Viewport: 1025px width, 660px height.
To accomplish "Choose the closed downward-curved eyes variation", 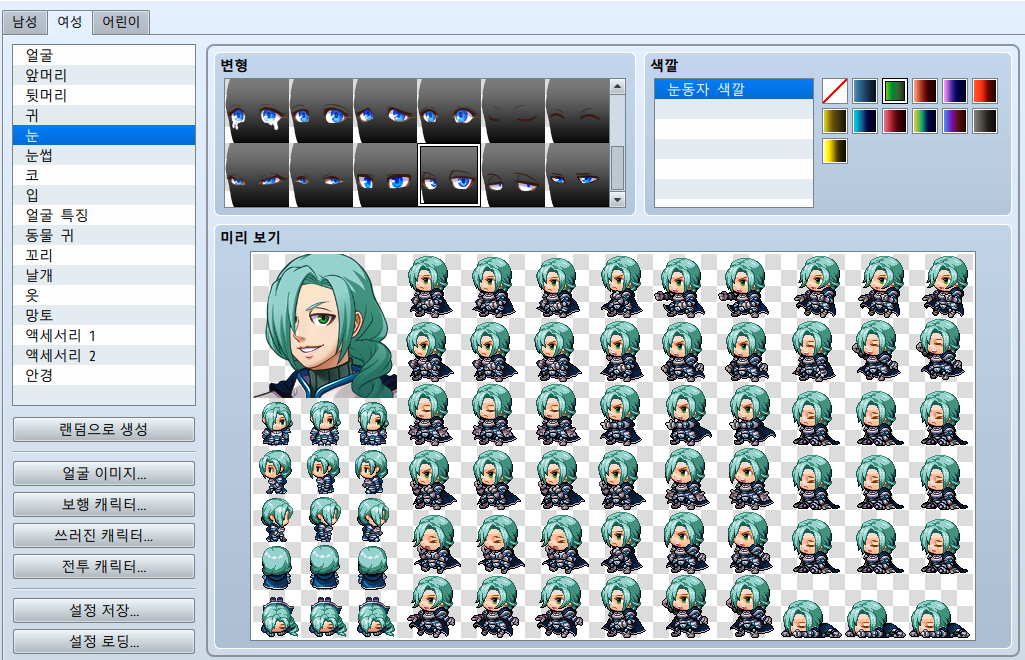I will pos(513,111).
